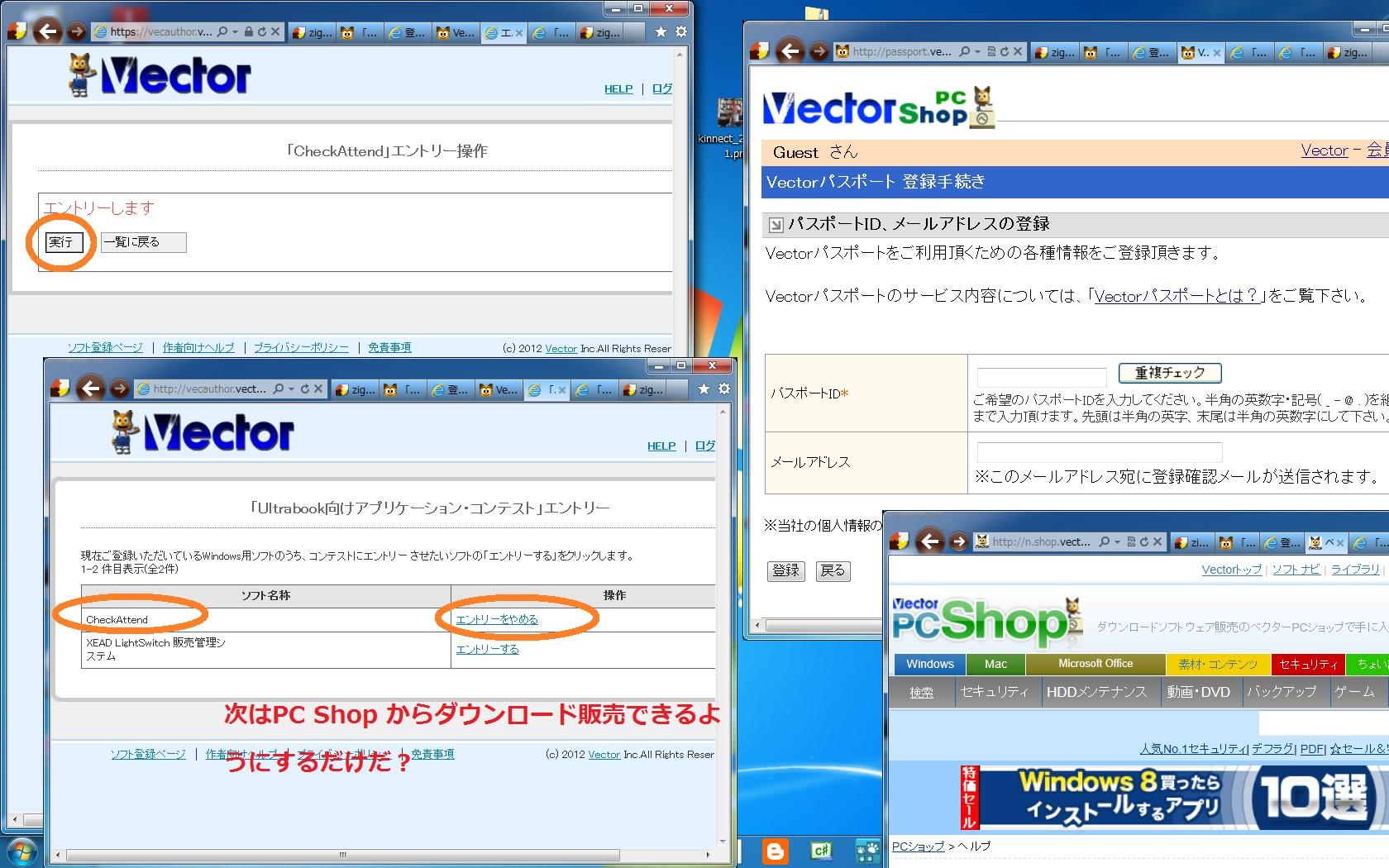
Task: Go forward in the Vector Passport browser window
Action: coord(819,51)
